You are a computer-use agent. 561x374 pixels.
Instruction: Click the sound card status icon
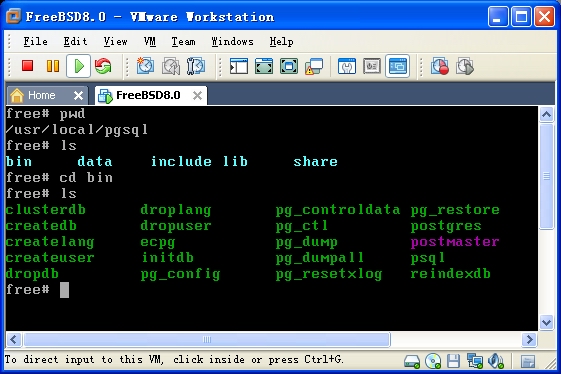496,361
